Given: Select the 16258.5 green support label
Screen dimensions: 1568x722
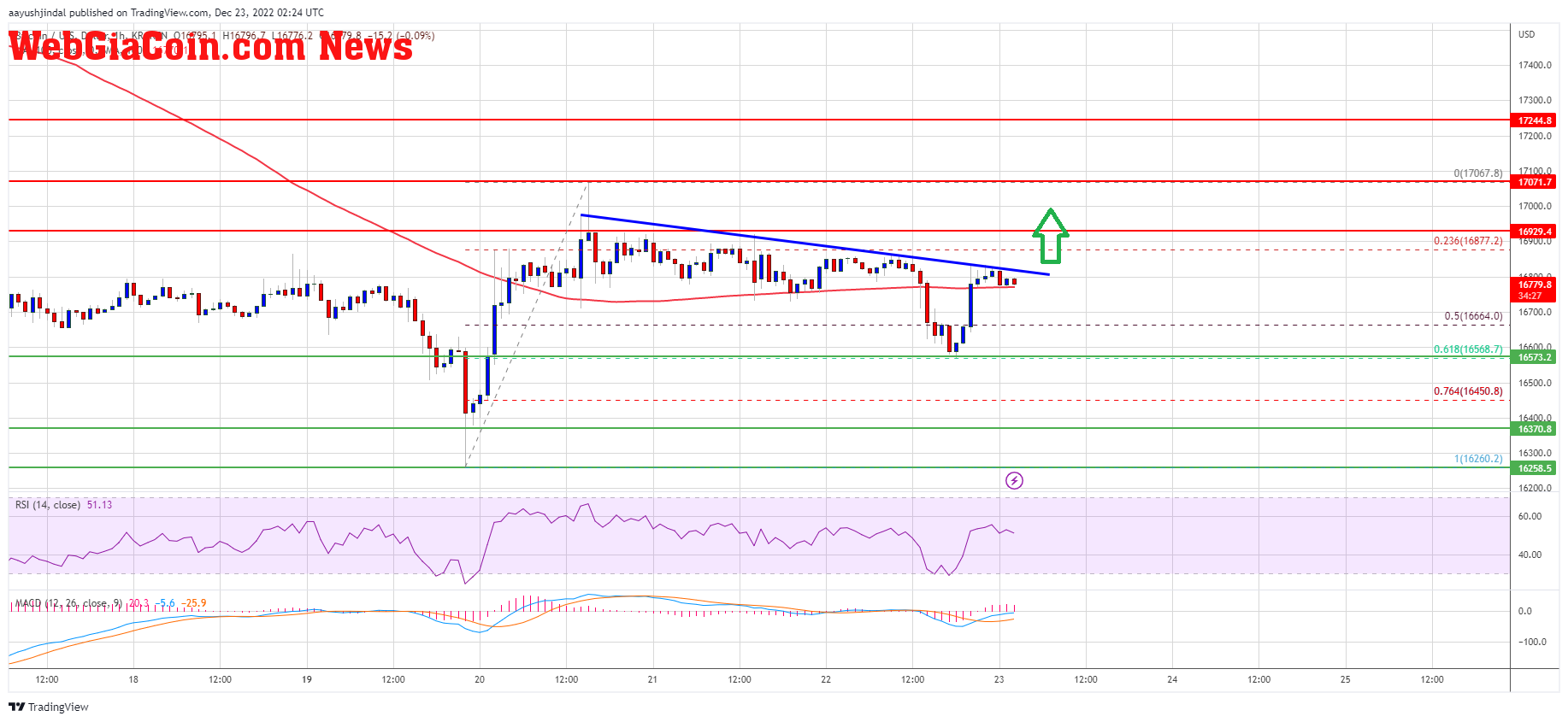Looking at the screenshot, I should click(x=1535, y=468).
